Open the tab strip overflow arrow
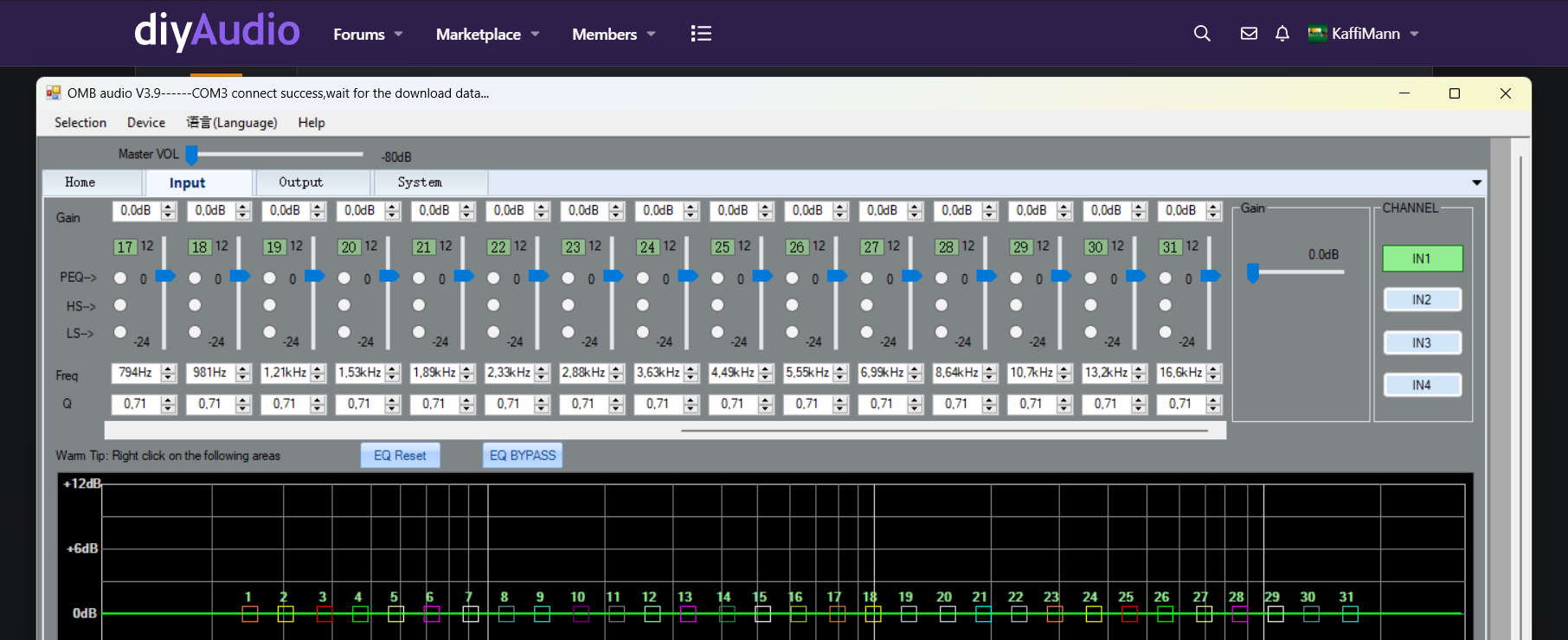The height and width of the screenshot is (640, 1568). [1476, 182]
